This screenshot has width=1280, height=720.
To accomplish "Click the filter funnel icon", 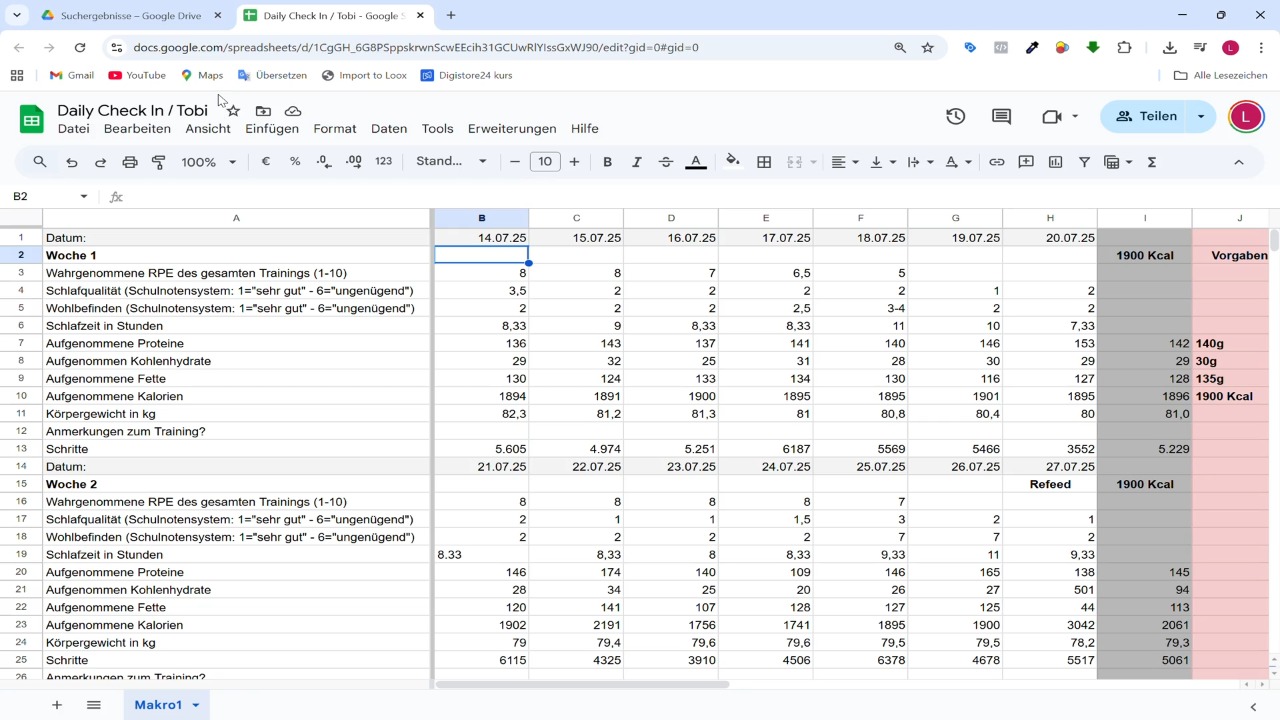I will pyautogui.click(x=1084, y=162).
